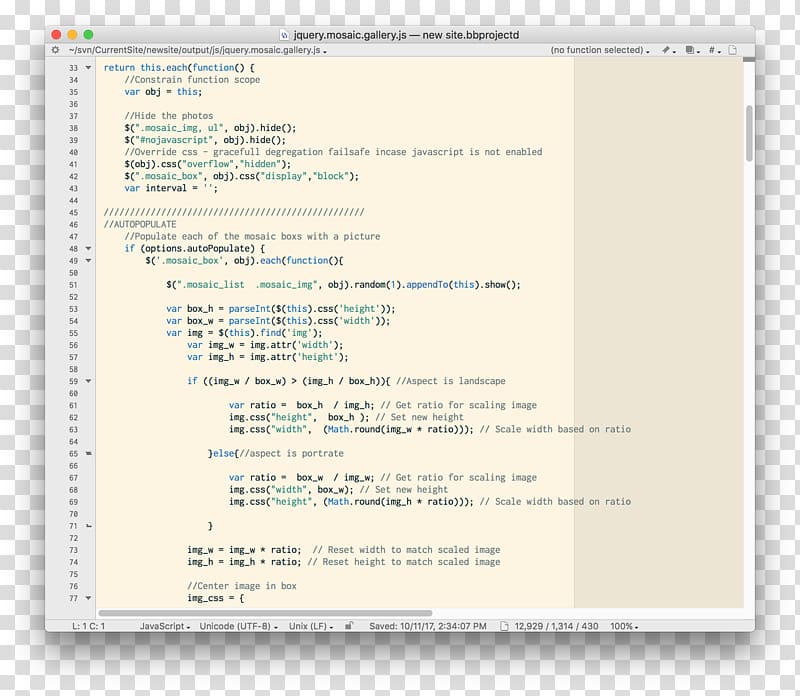The width and height of the screenshot is (800, 696).
Task: Collapse the fold at line 33
Action: click(x=88, y=67)
